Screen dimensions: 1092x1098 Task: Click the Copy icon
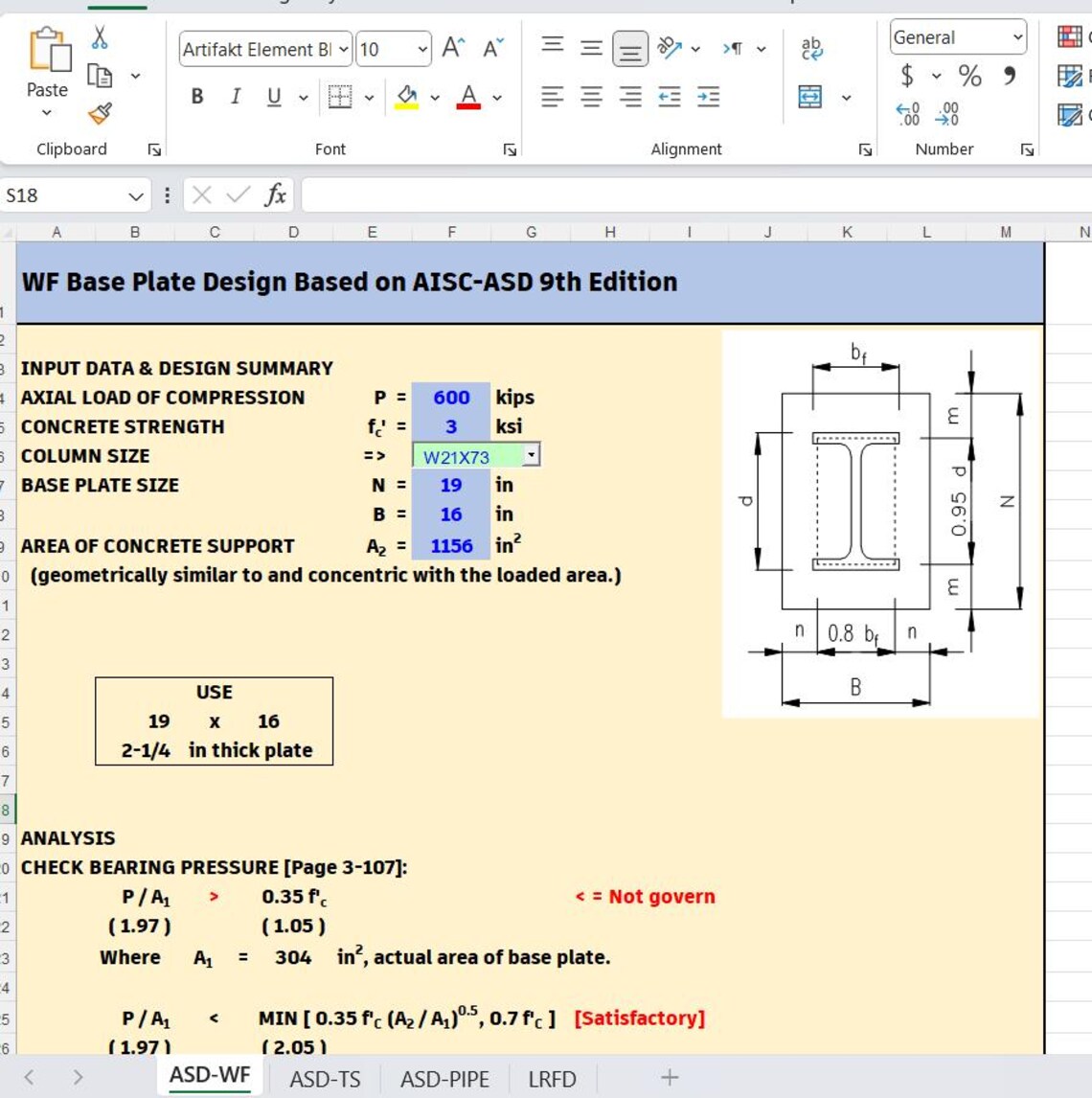(x=100, y=75)
